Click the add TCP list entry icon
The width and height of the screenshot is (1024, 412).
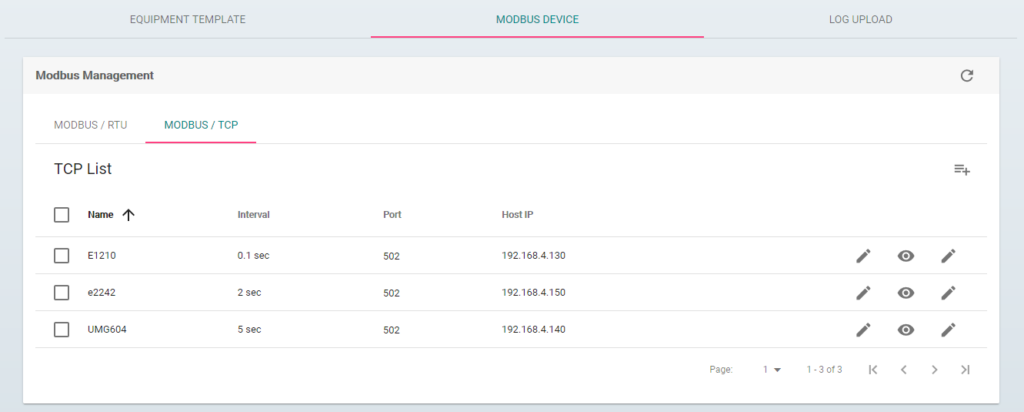tap(962, 170)
